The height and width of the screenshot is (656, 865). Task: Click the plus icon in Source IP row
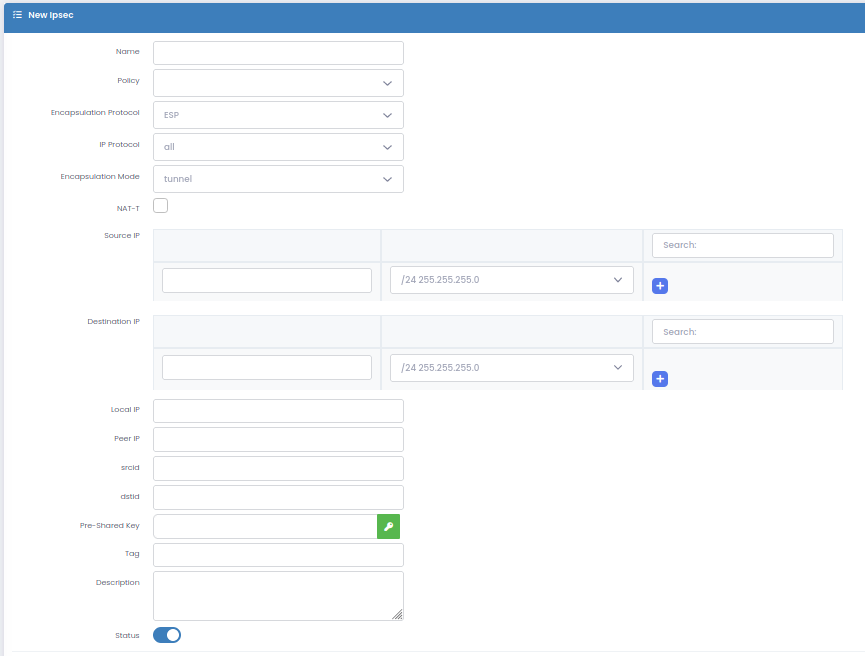(x=660, y=286)
